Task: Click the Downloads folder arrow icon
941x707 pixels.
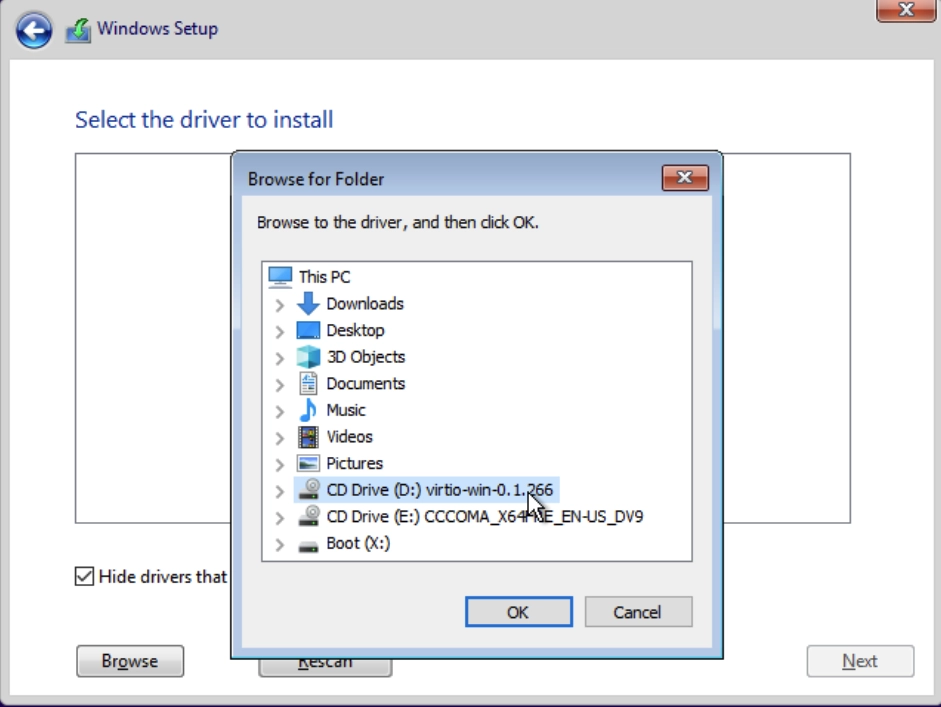Action: (x=308, y=304)
